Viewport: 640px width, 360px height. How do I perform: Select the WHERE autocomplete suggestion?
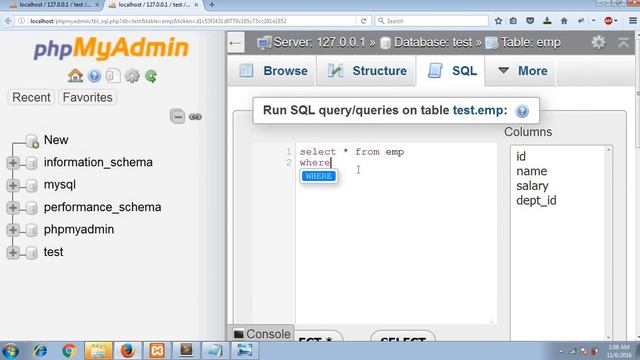point(318,176)
